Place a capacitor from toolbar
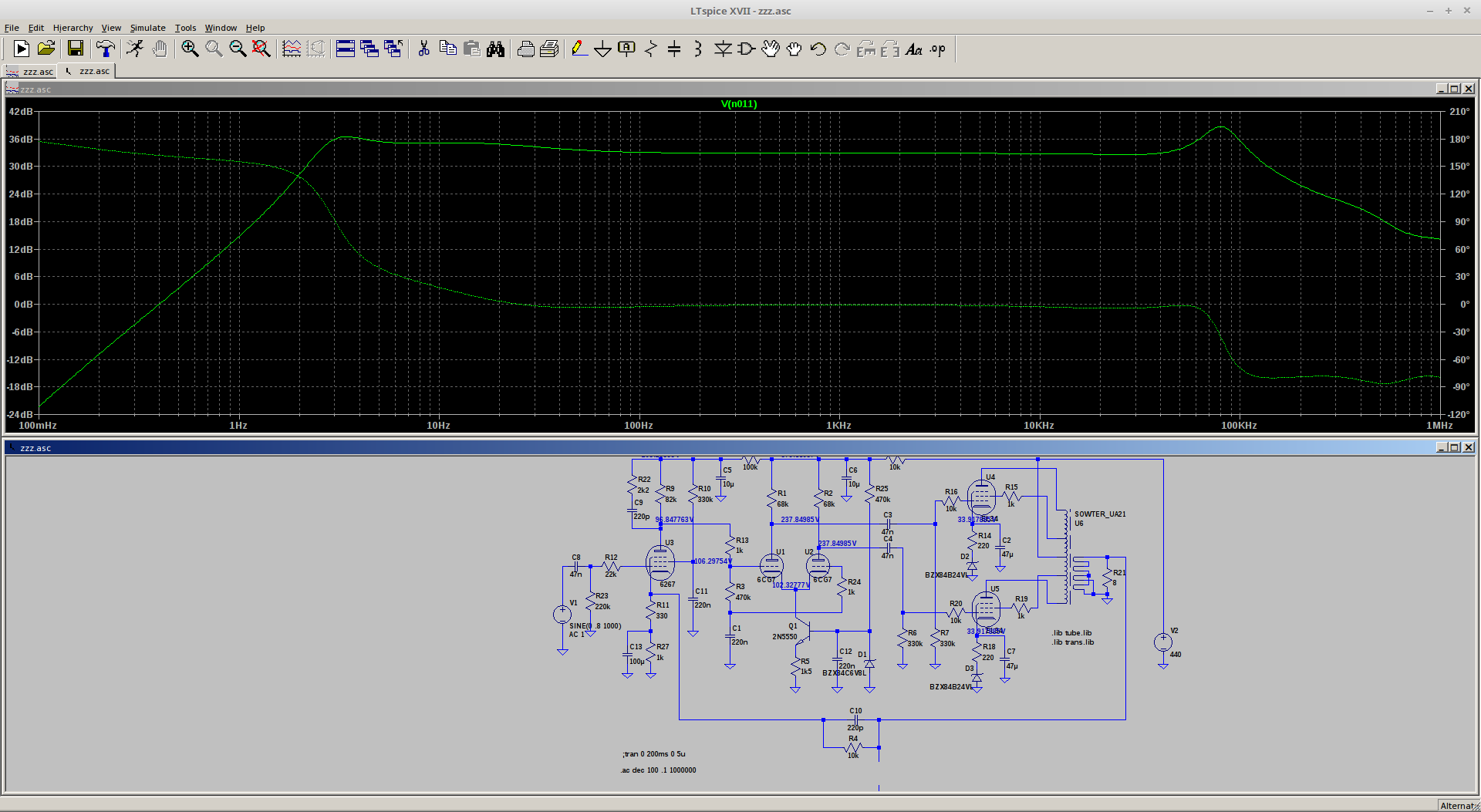1481x812 pixels. point(674,49)
